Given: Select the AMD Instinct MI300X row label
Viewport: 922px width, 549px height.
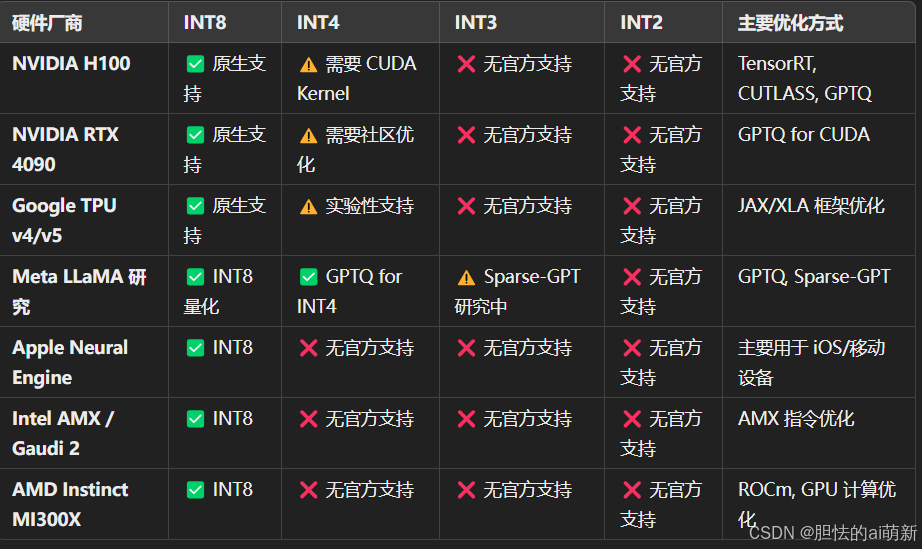Looking at the screenshot, I should point(70,504).
